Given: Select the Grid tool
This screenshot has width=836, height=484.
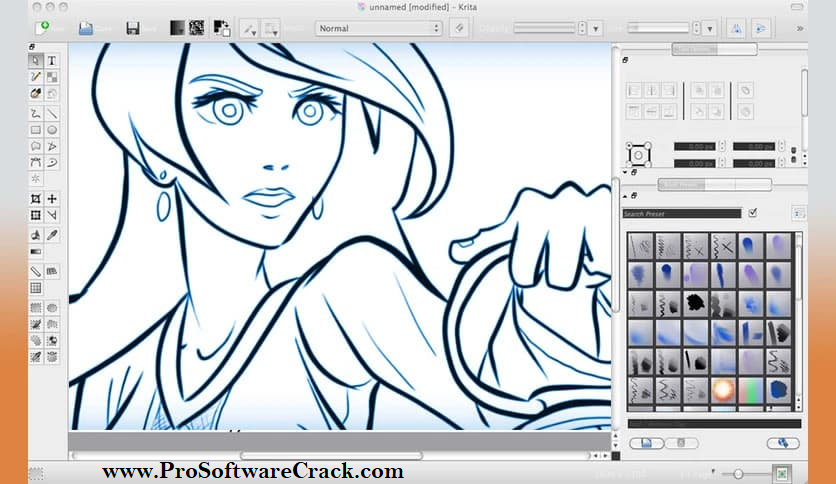Looking at the screenshot, I should [x=36, y=288].
